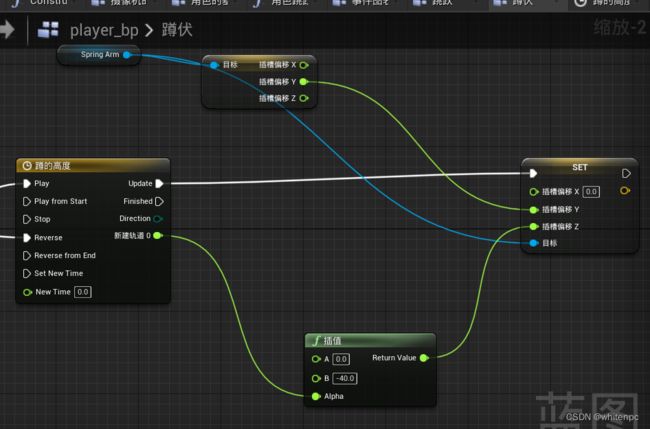Click the Set New Time exec pin
This screenshot has width=650, height=429.
coord(27,274)
